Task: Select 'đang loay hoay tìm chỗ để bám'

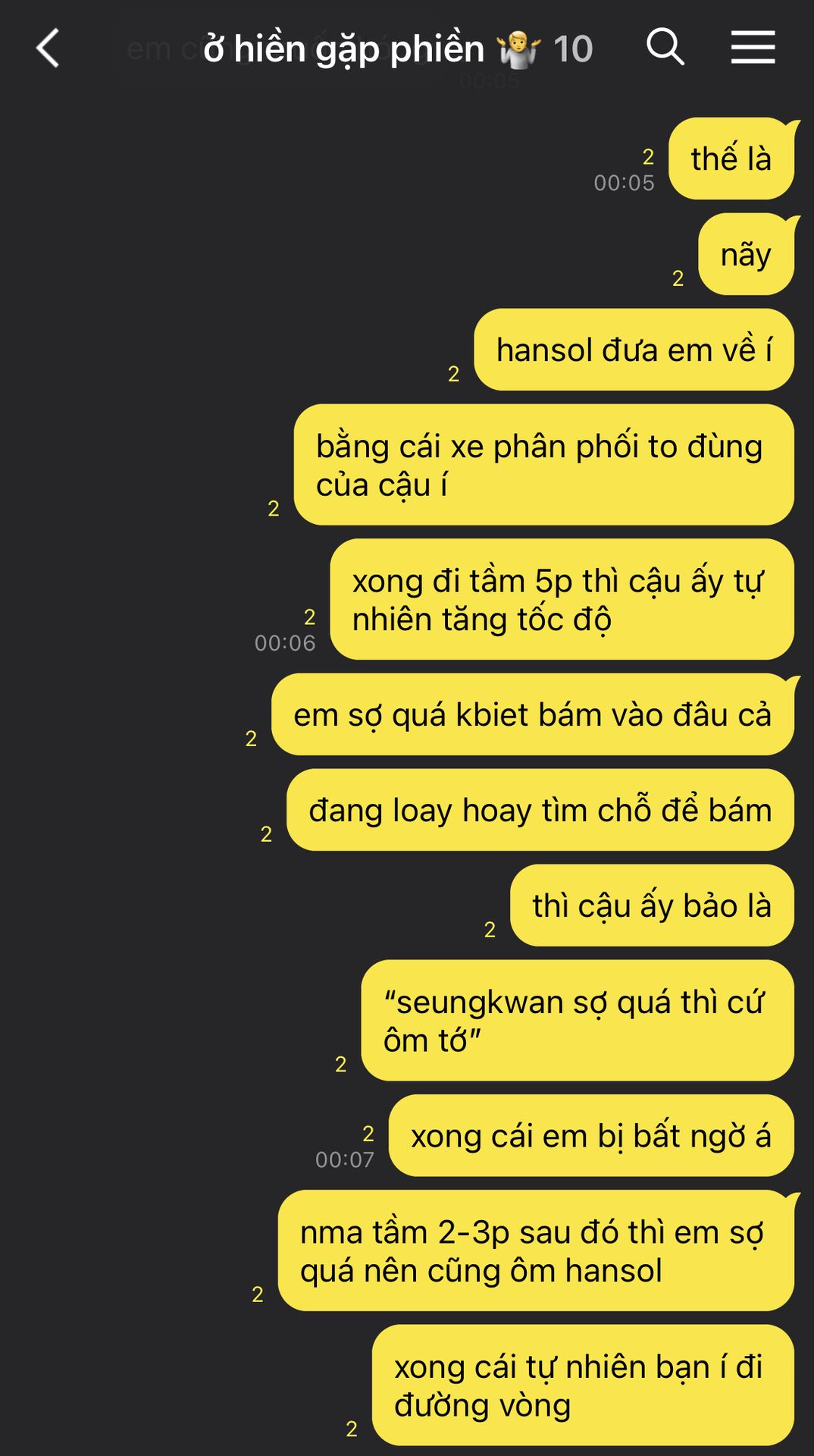Action: (540, 810)
